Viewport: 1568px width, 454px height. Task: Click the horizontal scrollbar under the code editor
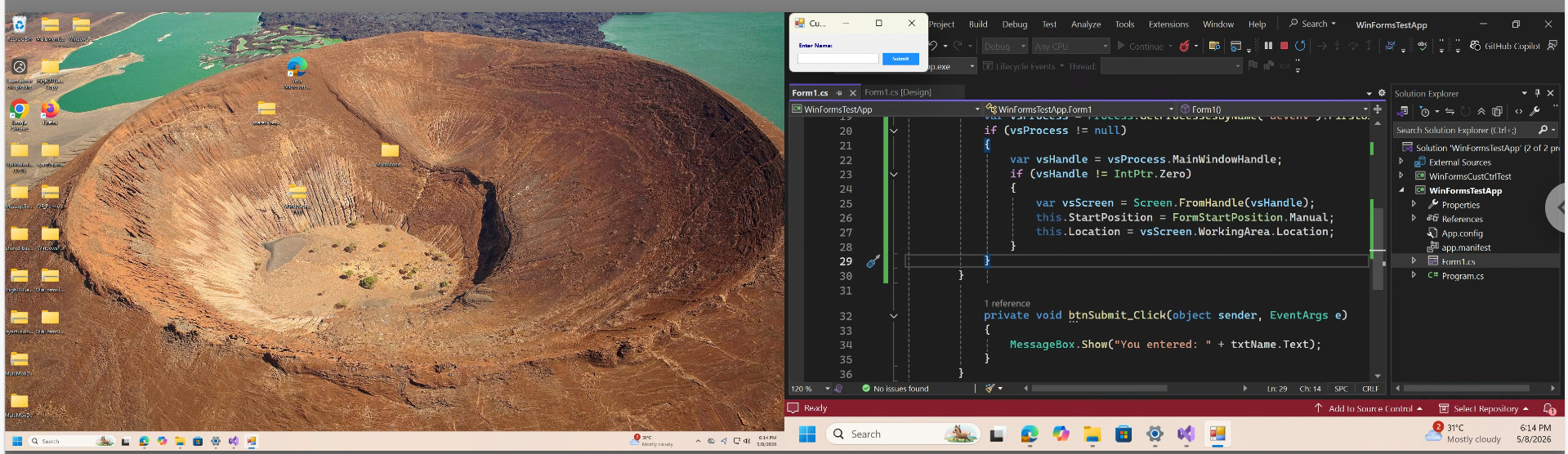(x=1135, y=389)
